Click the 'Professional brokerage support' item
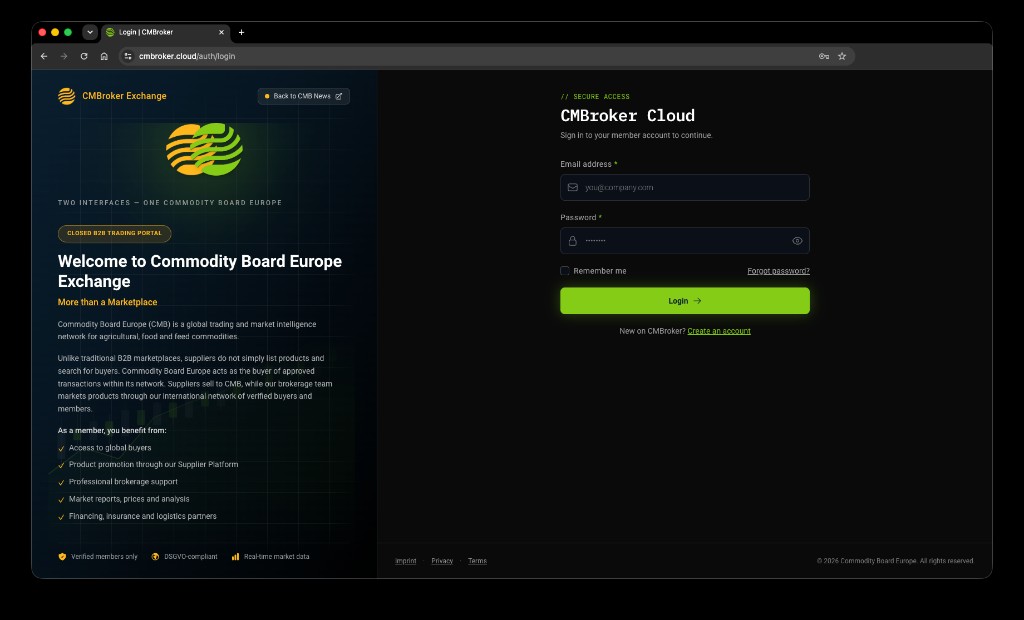Screen dimensions: 1024x620 pos(123,481)
